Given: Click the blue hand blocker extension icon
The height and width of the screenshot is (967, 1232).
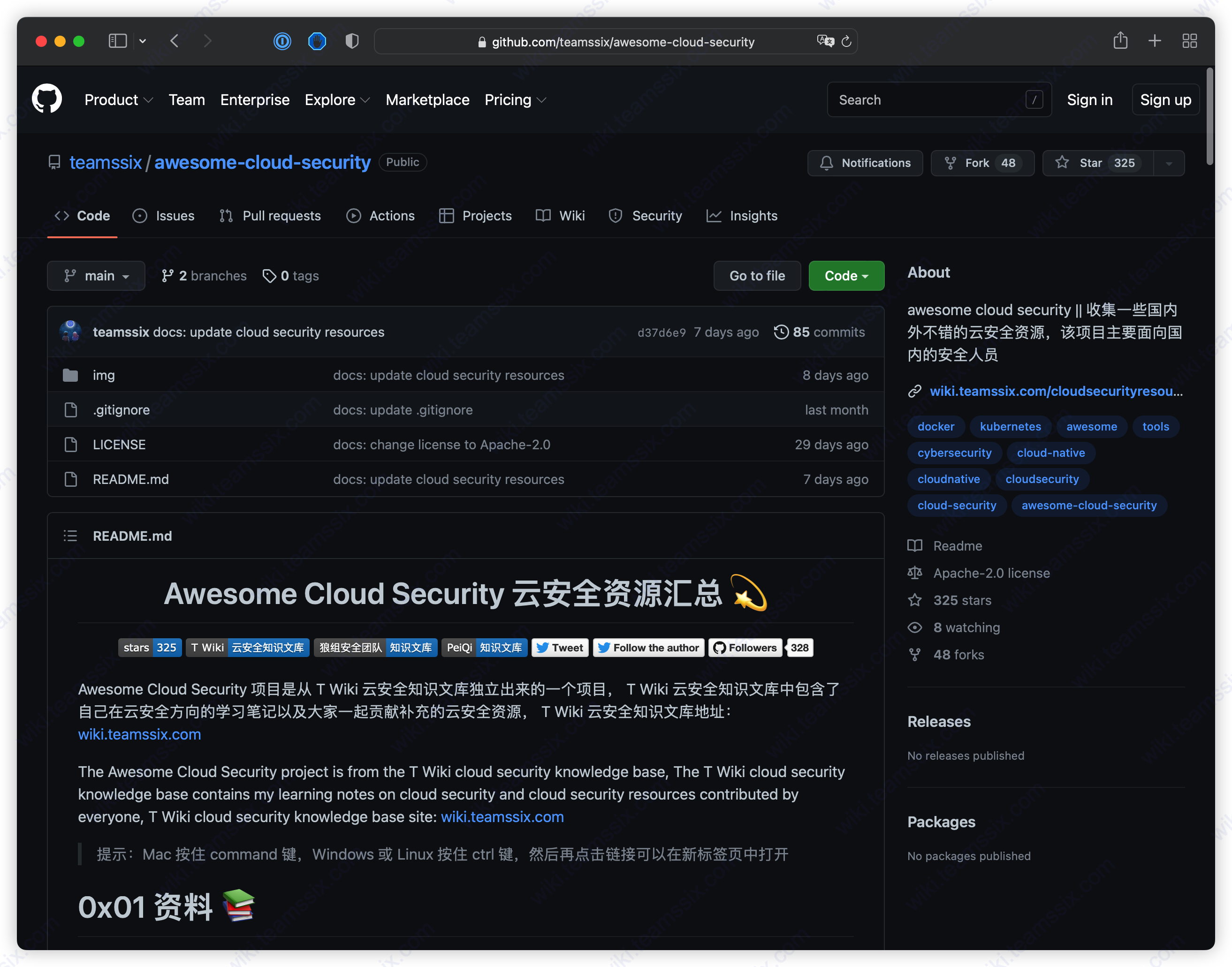Looking at the screenshot, I should click(317, 41).
